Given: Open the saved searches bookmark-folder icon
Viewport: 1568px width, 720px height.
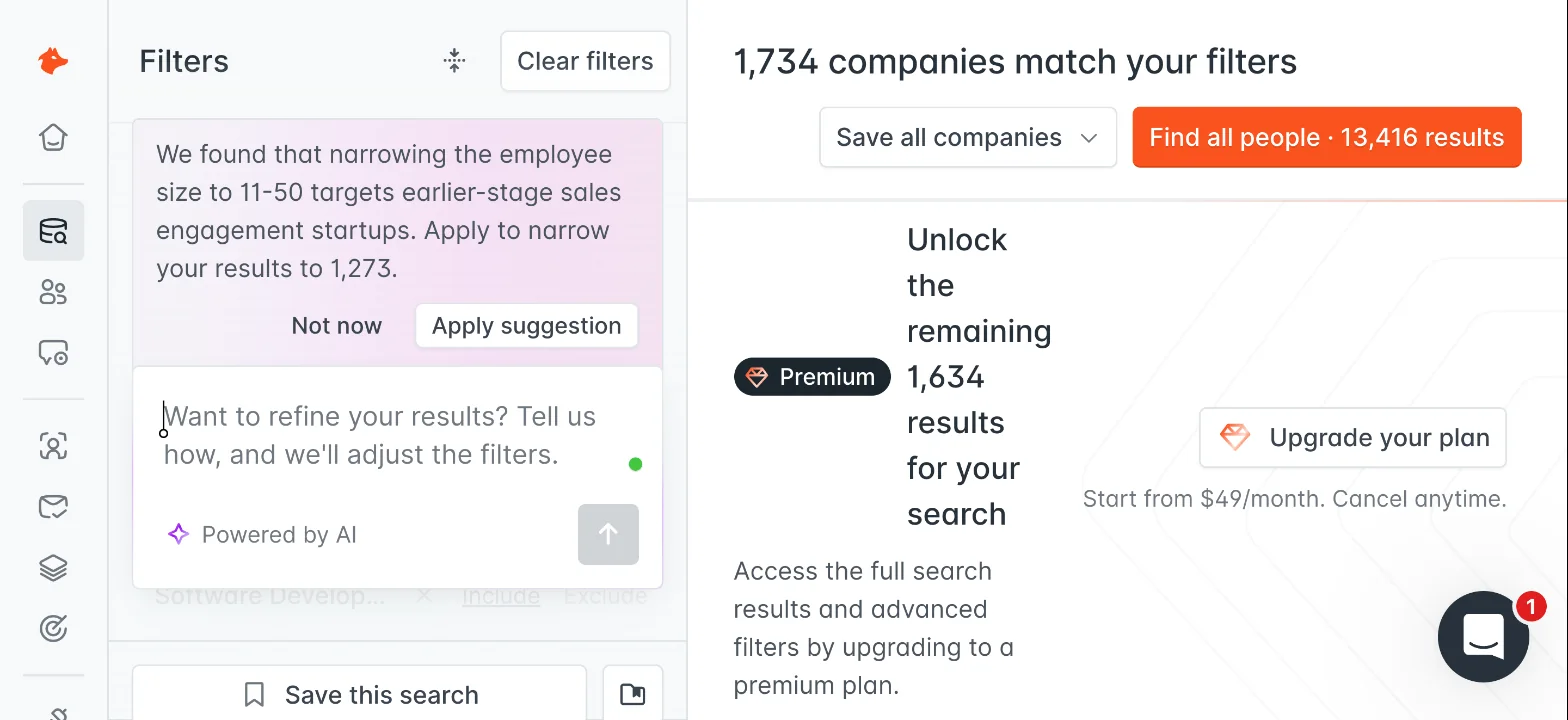Looking at the screenshot, I should coord(633,694).
